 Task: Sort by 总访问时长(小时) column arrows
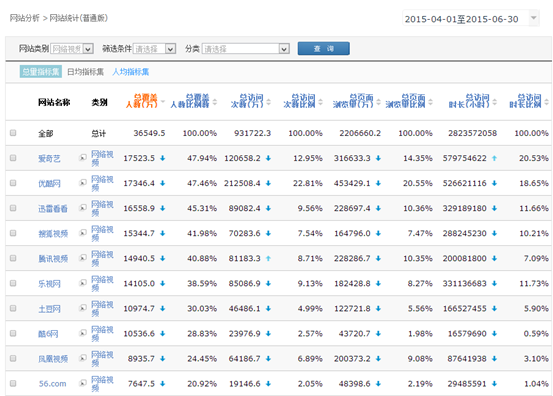click(x=494, y=102)
